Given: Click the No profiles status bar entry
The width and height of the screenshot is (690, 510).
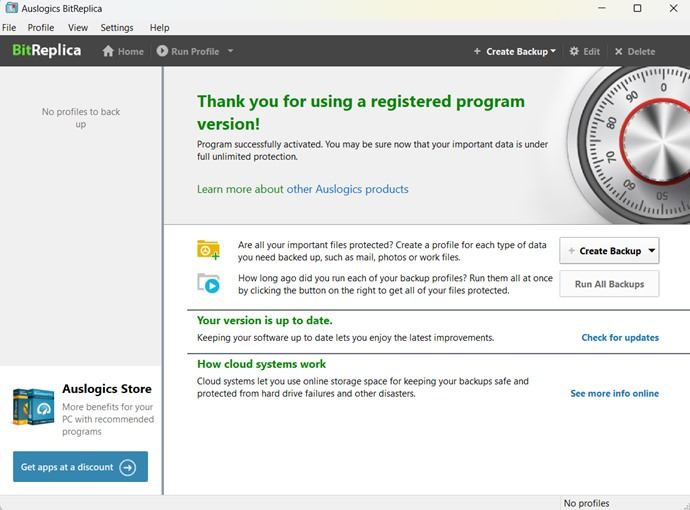Looking at the screenshot, I should (x=586, y=503).
